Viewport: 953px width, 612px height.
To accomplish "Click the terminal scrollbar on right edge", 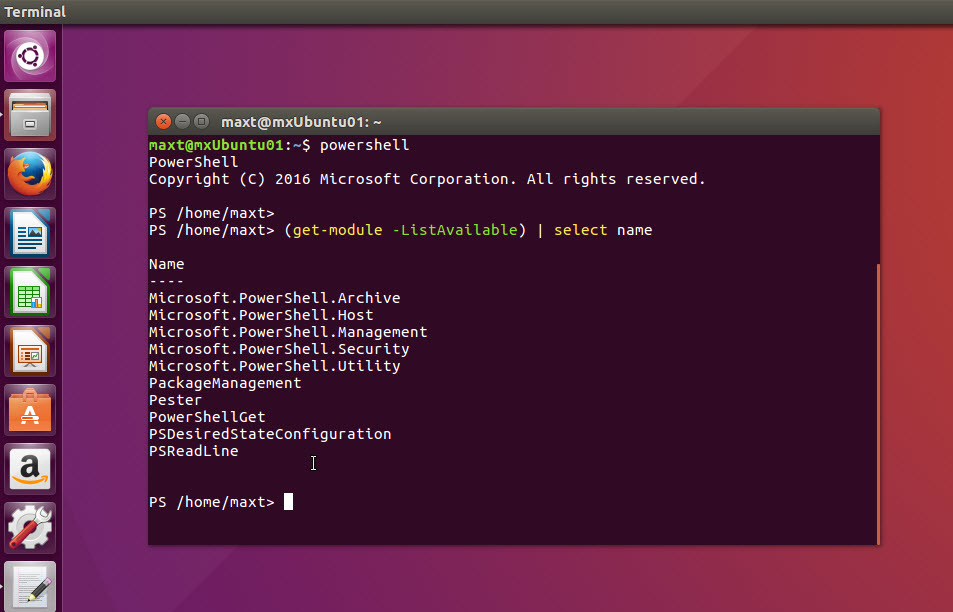I will coord(878,404).
